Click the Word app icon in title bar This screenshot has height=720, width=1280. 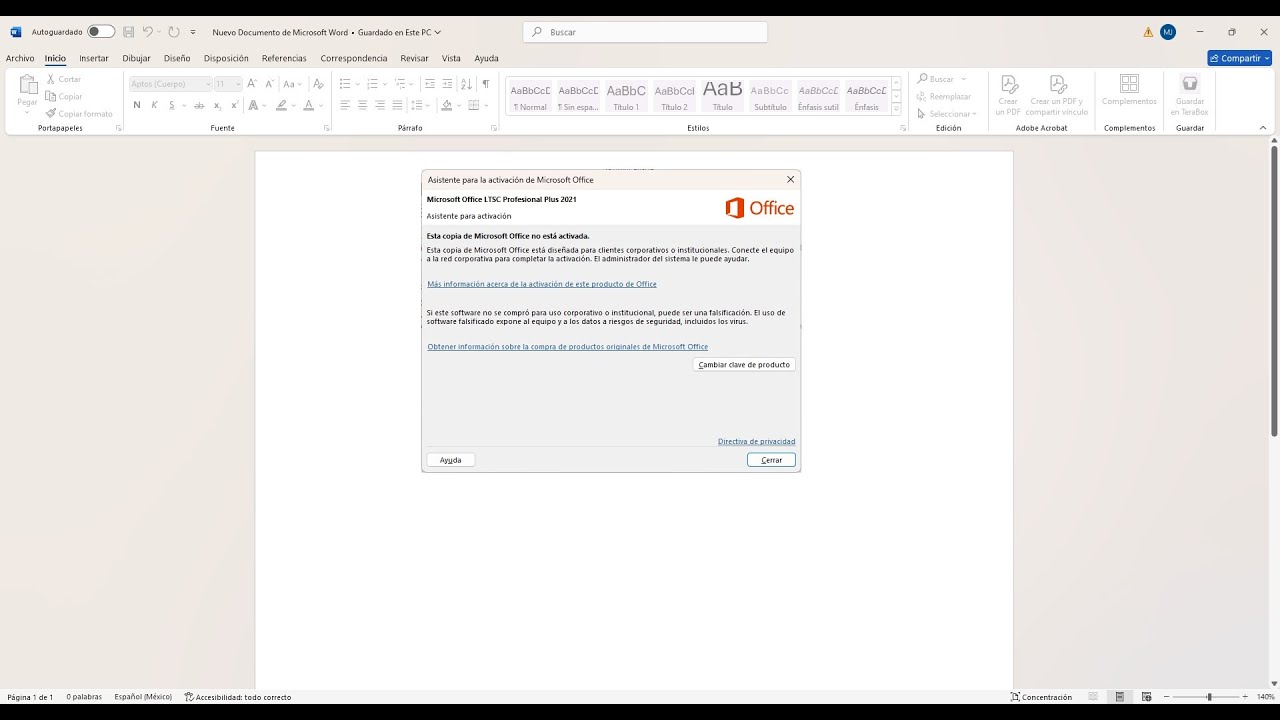tap(15, 32)
